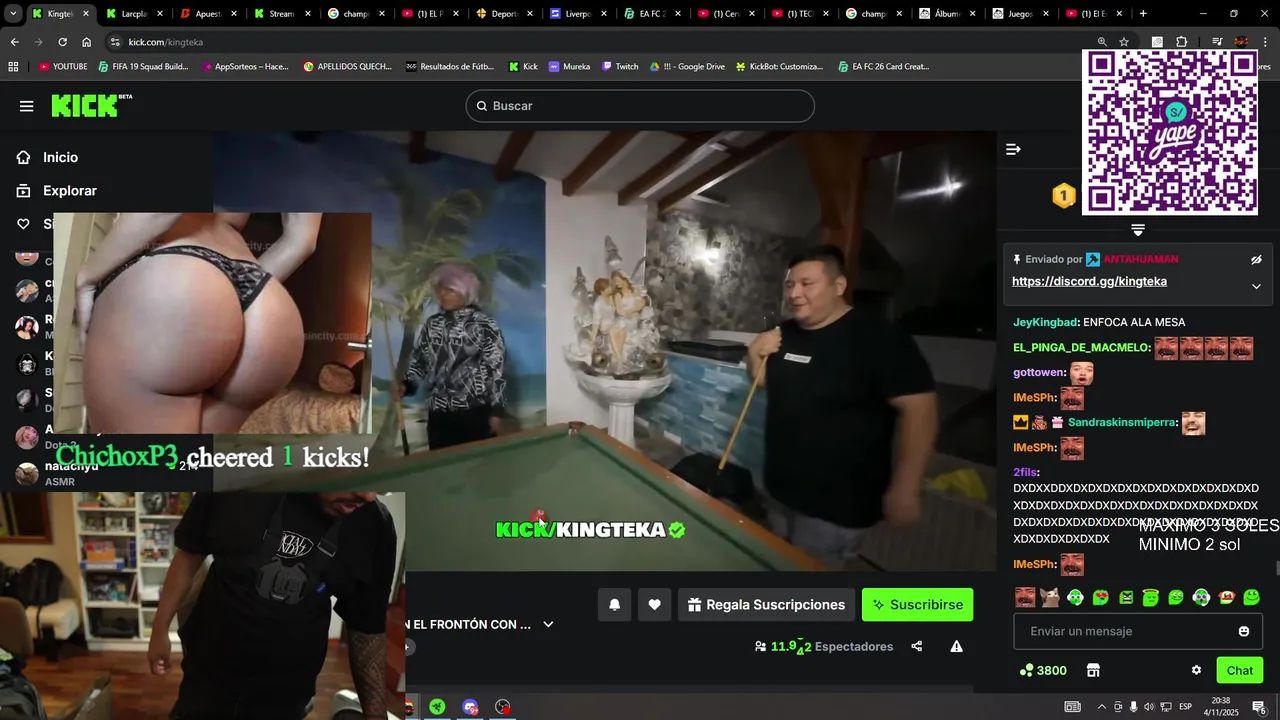Click the green Chat send button
This screenshot has height=720, width=1280.
(1240, 670)
